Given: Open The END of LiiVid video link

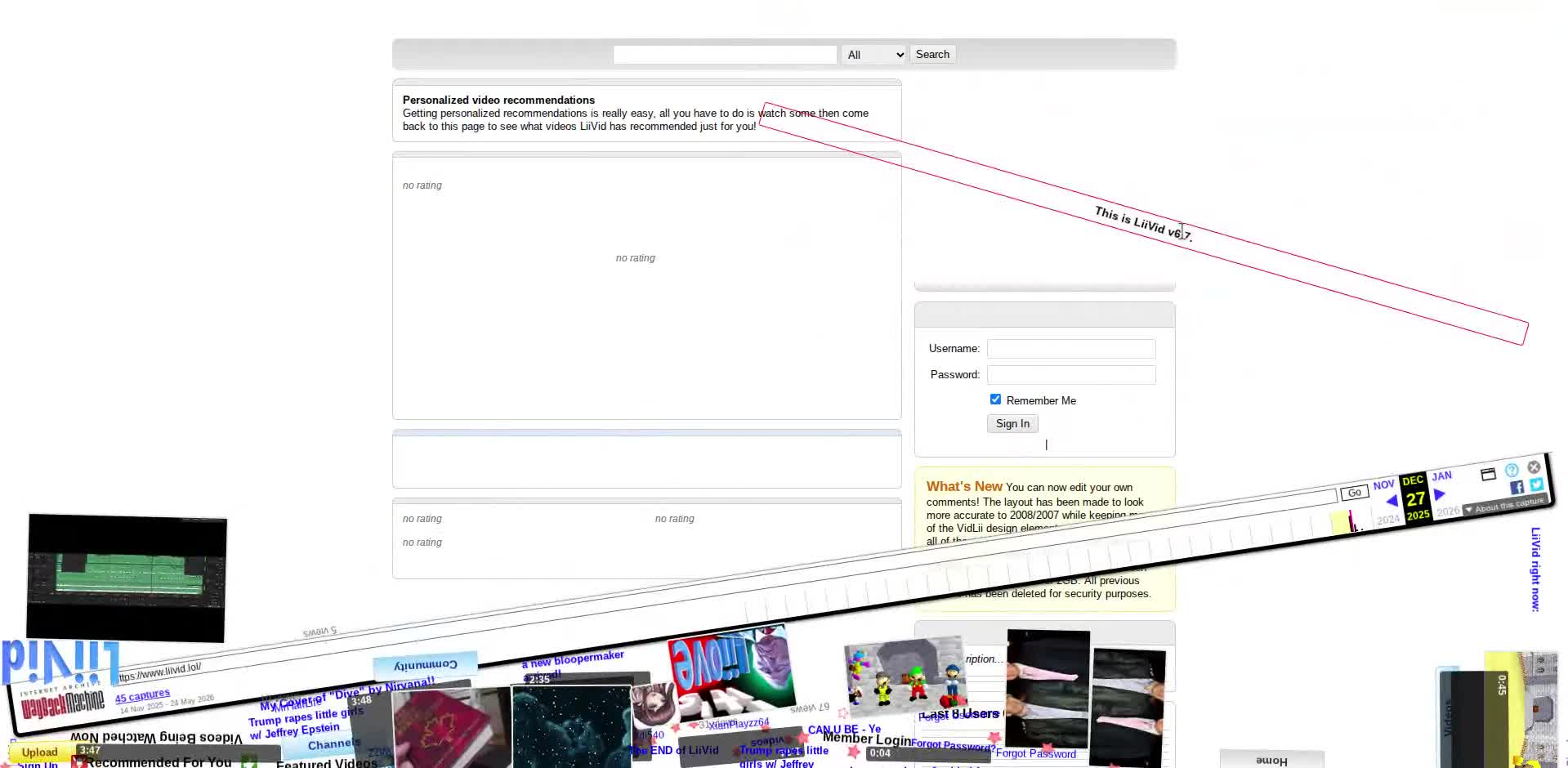Looking at the screenshot, I should click(x=675, y=751).
